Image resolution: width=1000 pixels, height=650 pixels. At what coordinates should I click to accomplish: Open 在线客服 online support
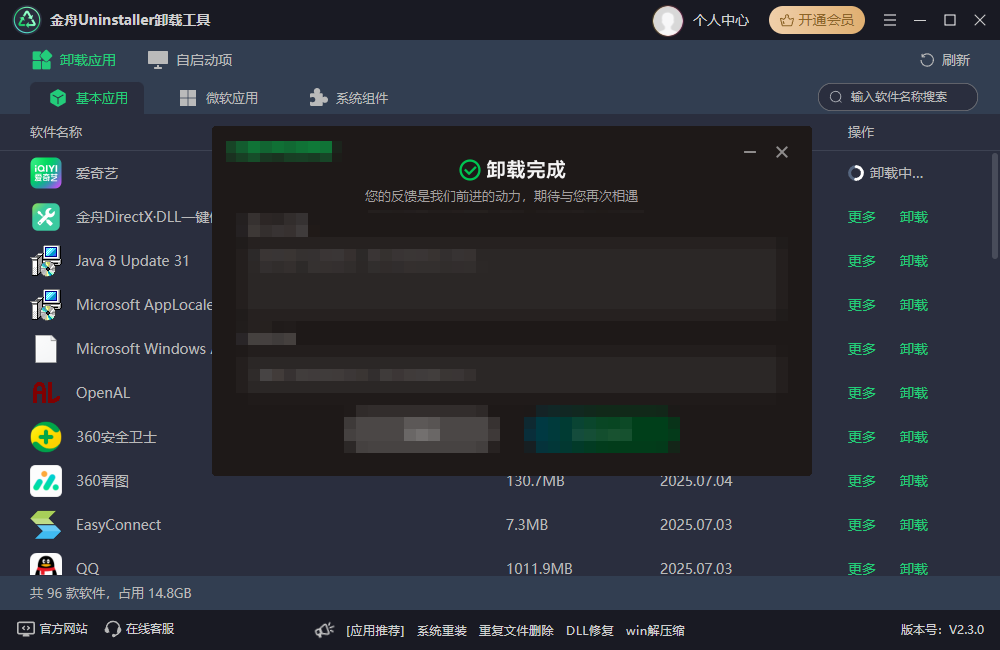point(140,629)
